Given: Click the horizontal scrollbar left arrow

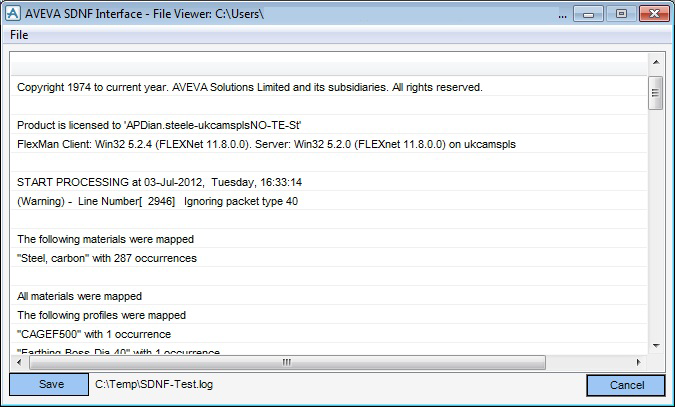Looking at the screenshot, I should pyautogui.click(x=19, y=362).
